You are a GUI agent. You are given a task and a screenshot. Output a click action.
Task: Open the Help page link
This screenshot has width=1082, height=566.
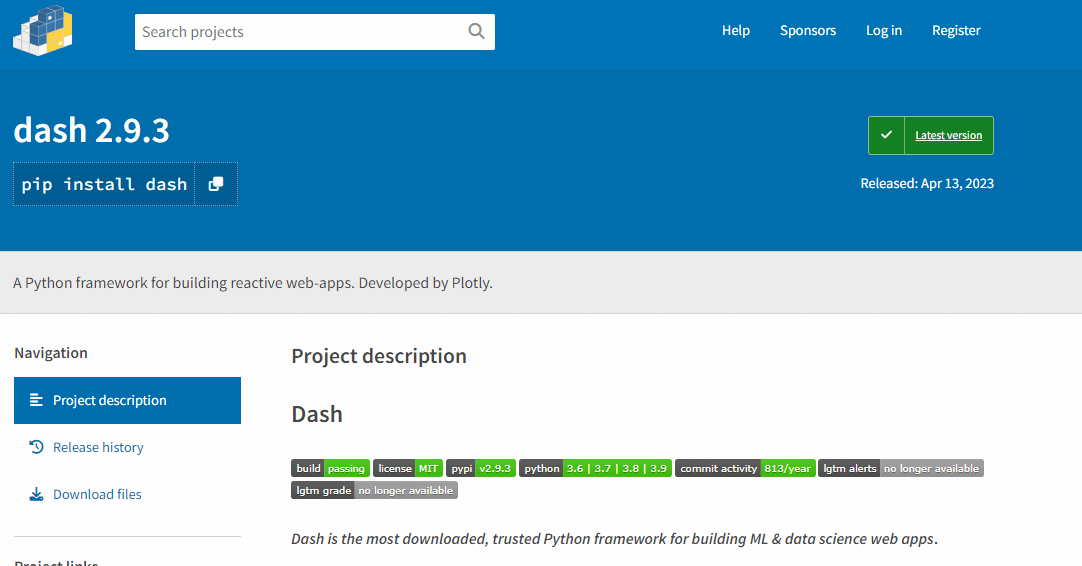pyautogui.click(x=736, y=31)
